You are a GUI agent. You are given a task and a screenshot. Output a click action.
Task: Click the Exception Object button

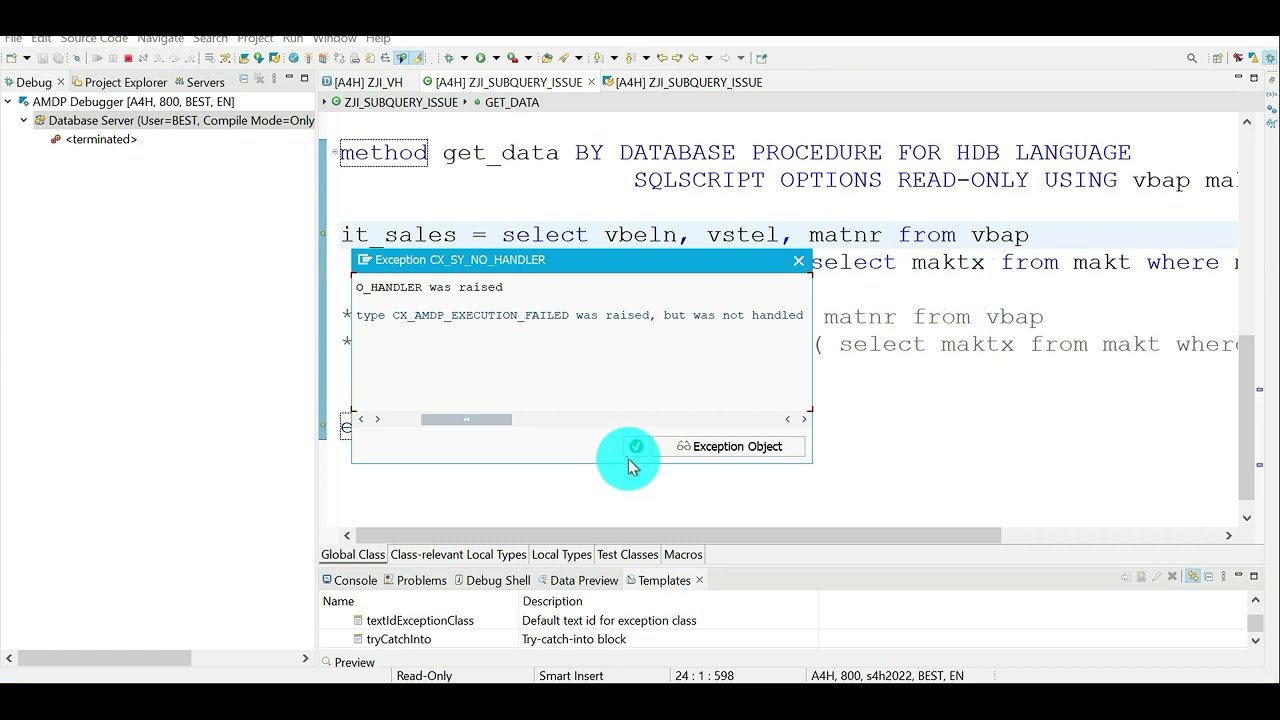pos(729,446)
